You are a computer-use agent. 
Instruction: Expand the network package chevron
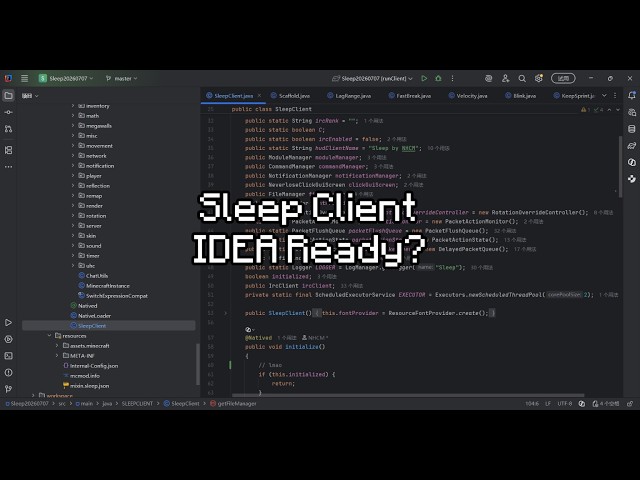[73, 156]
